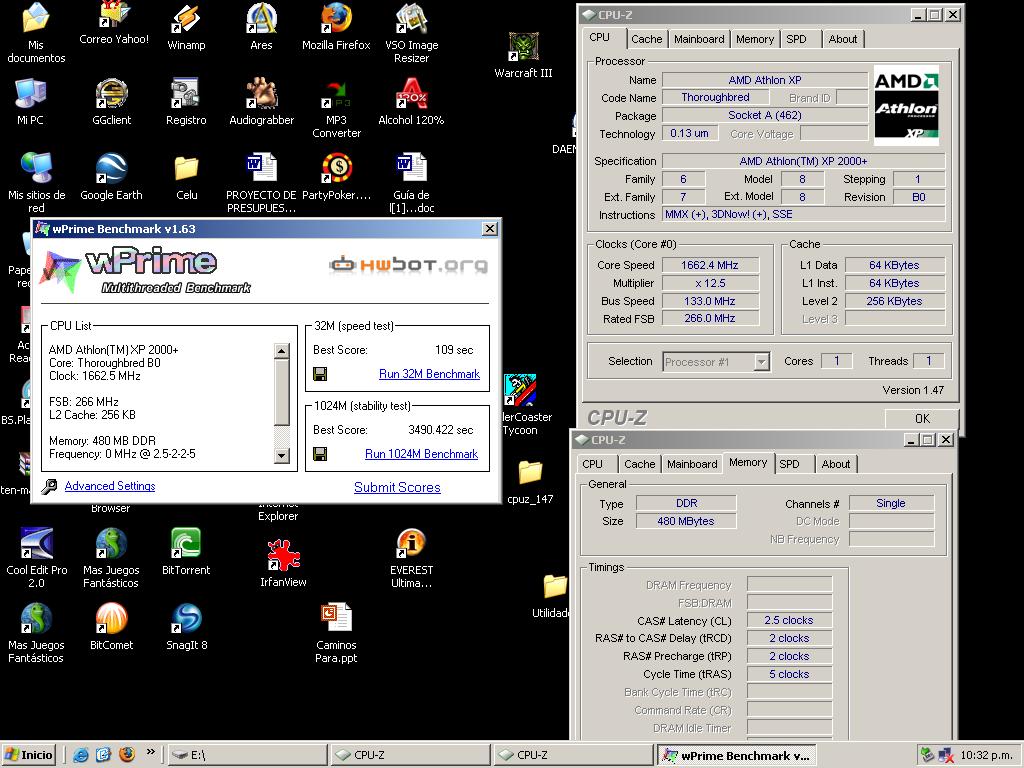Click the taskbar clock 10:32 p.m.
Viewport: 1024px width, 768px height.
[x=986, y=756]
